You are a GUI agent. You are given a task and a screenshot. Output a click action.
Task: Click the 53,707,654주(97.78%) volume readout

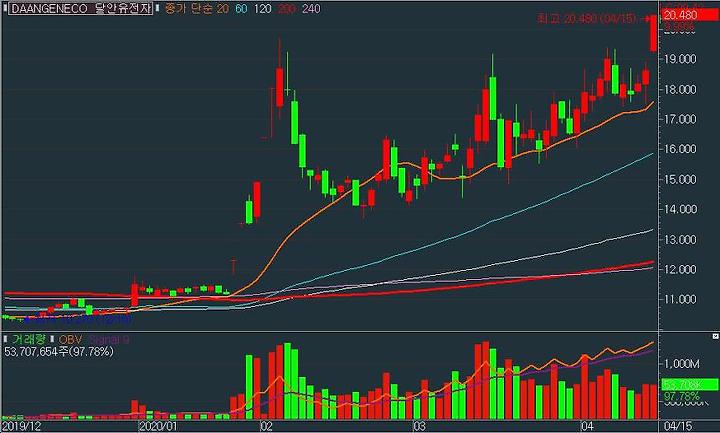pos(59,352)
